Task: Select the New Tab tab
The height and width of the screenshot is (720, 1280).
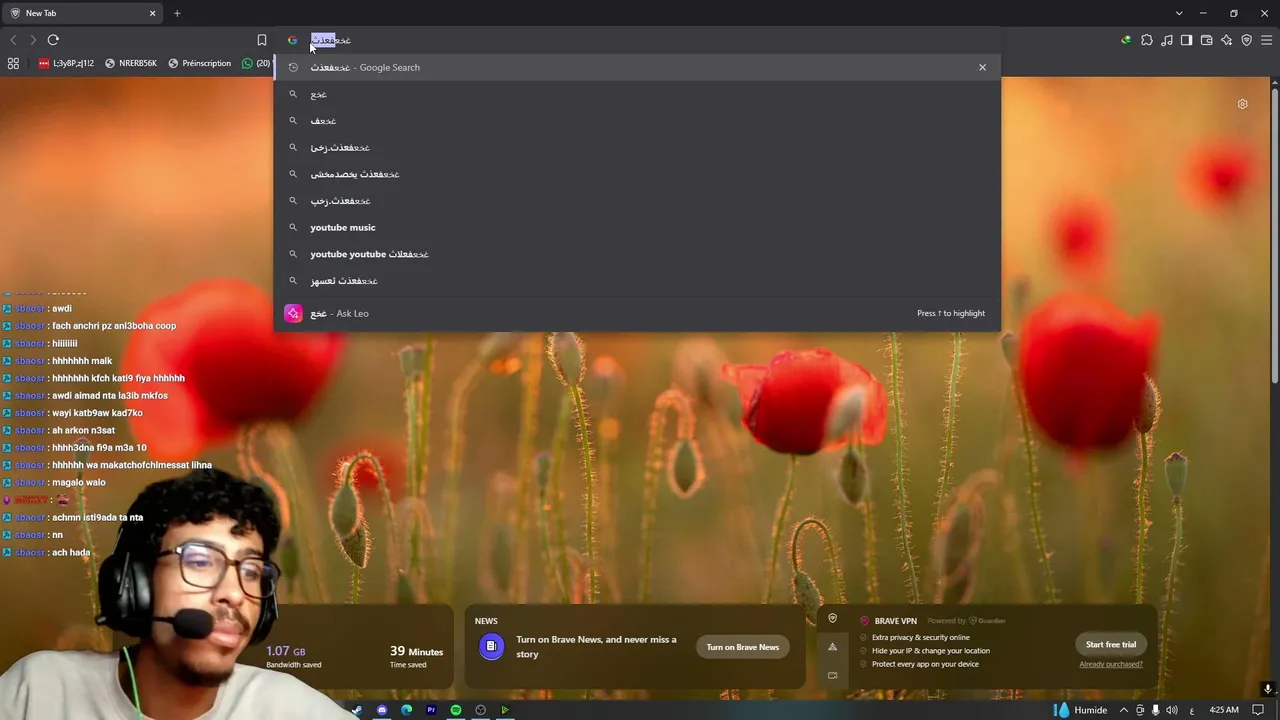Action: pyautogui.click(x=83, y=13)
